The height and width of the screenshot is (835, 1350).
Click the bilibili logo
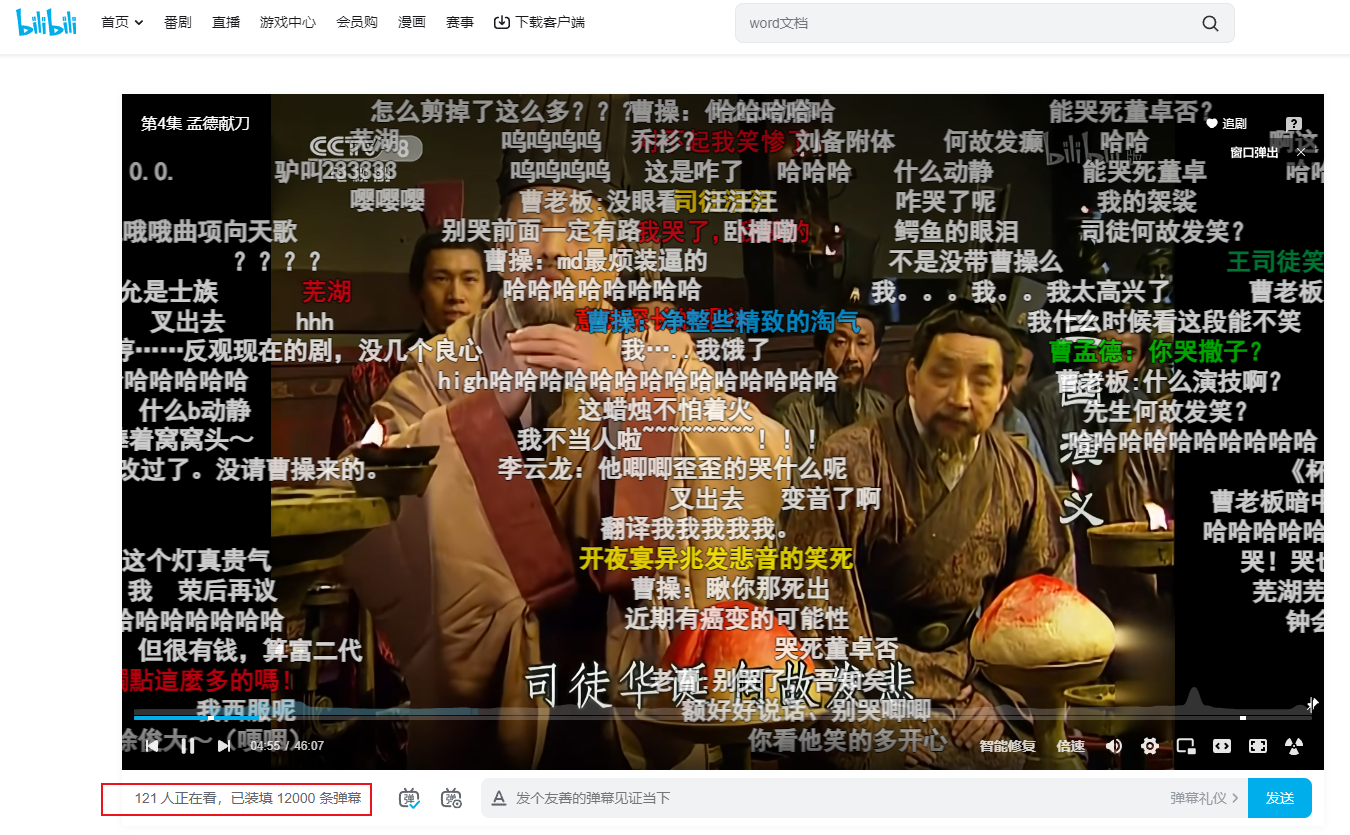click(x=47, y=22)
